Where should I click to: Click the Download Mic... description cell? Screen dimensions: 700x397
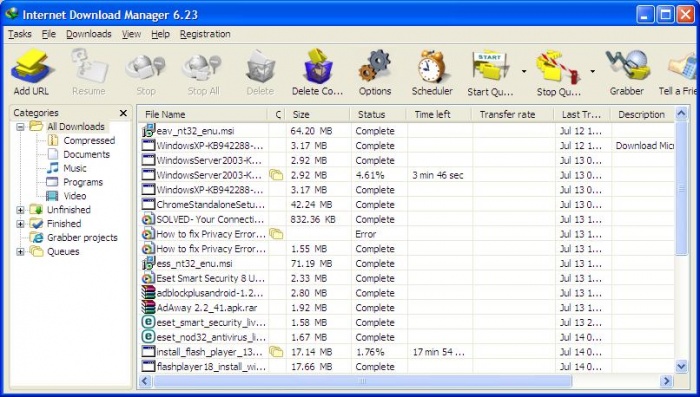click(x=644, y=146)
